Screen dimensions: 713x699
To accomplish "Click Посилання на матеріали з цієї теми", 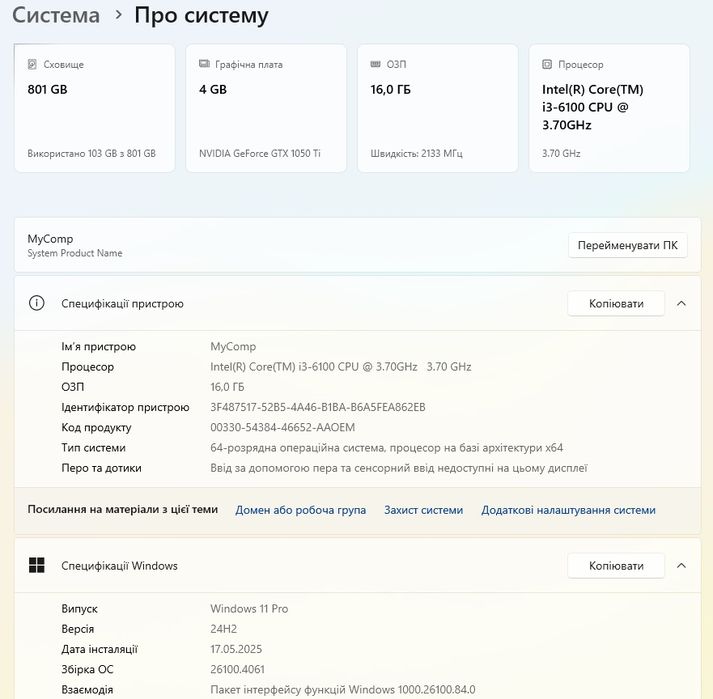I will [x=123, y=509].
